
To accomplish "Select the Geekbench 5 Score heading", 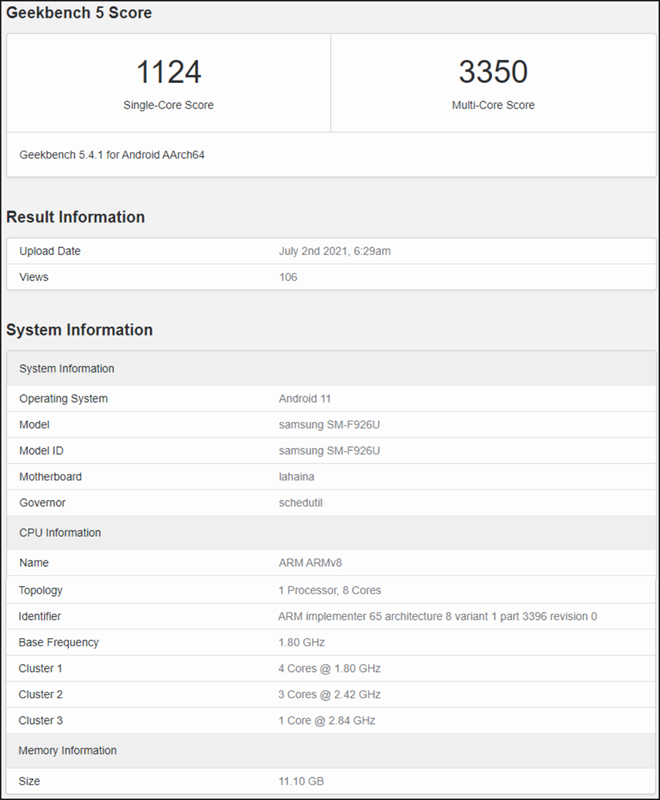I will (80, 14).
